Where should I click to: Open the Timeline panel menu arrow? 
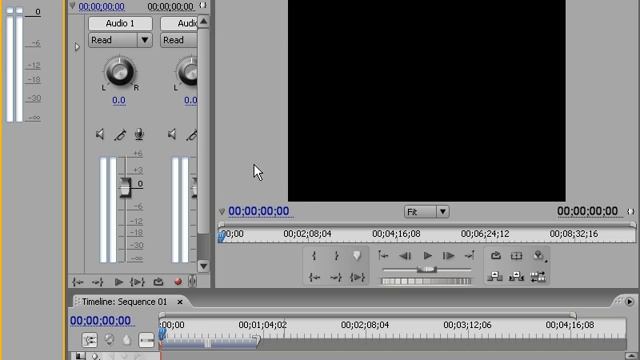tap(629, 302)
